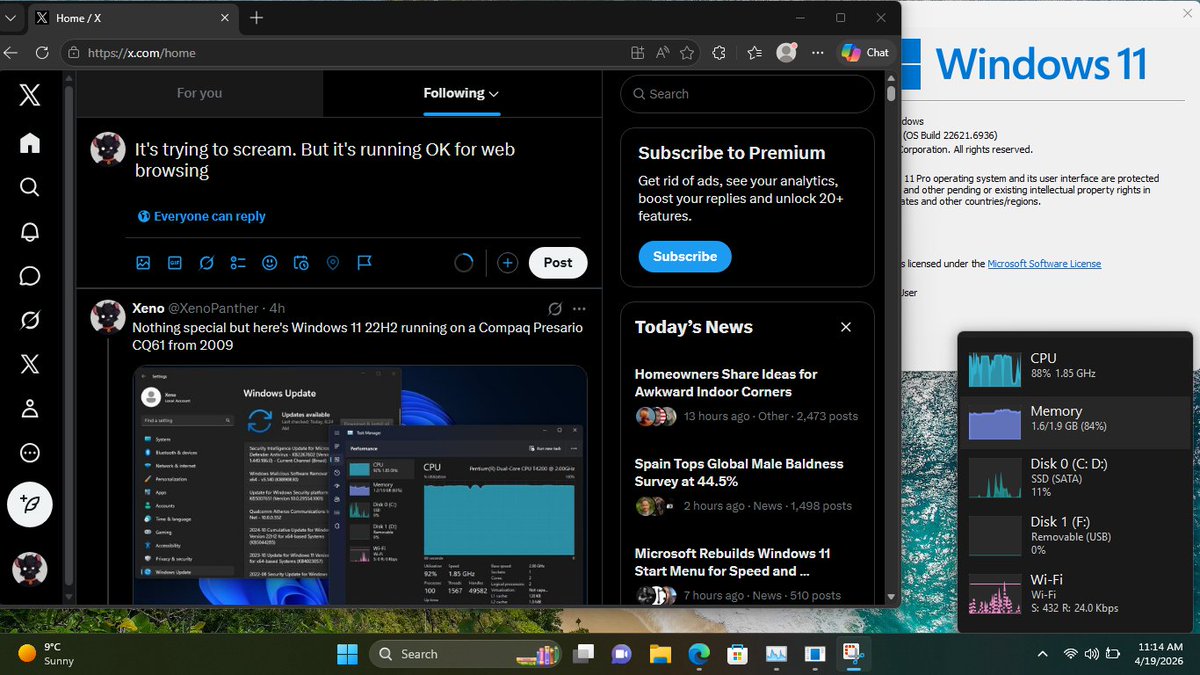Click Subscribe to Premium button
The width and height of the screenshot is (1200, 675).
[685, 256]
